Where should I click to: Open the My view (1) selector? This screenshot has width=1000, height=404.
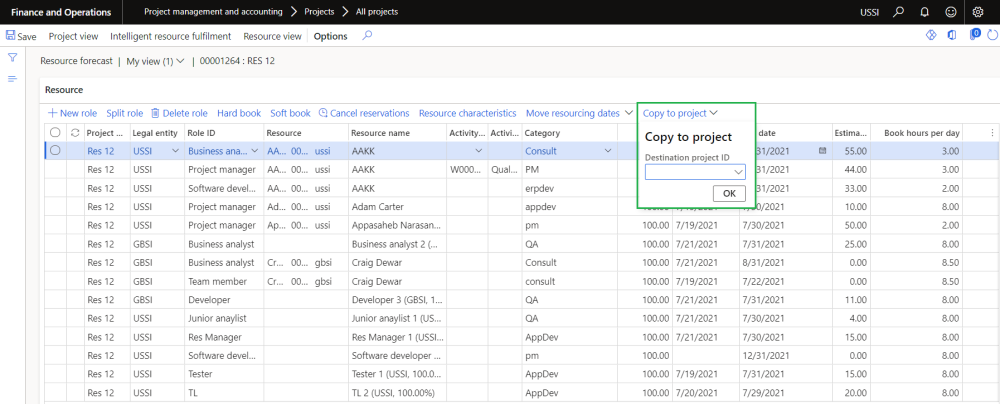[155, 61]
